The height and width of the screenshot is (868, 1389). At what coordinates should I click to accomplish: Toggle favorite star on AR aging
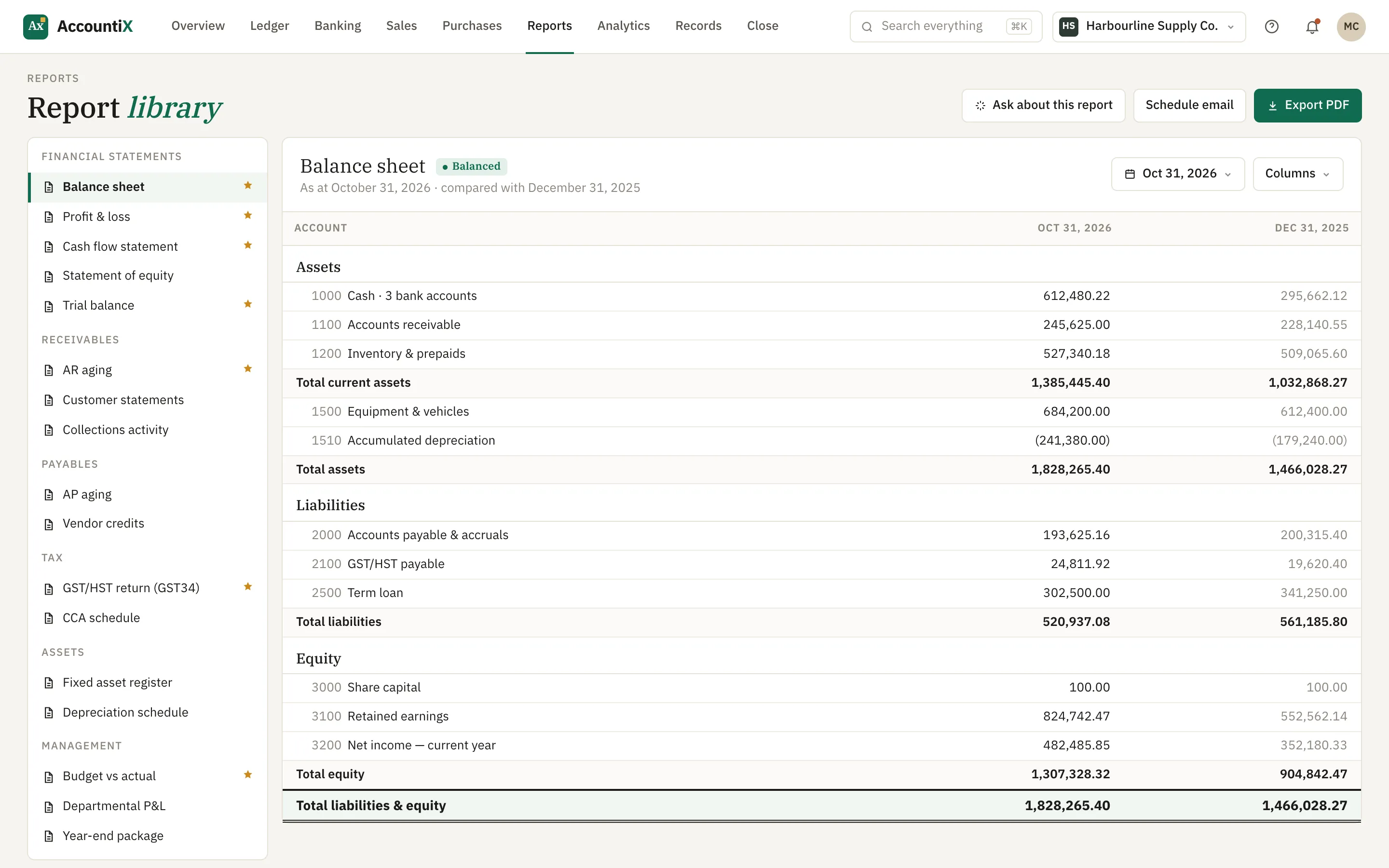coord(248,368)
